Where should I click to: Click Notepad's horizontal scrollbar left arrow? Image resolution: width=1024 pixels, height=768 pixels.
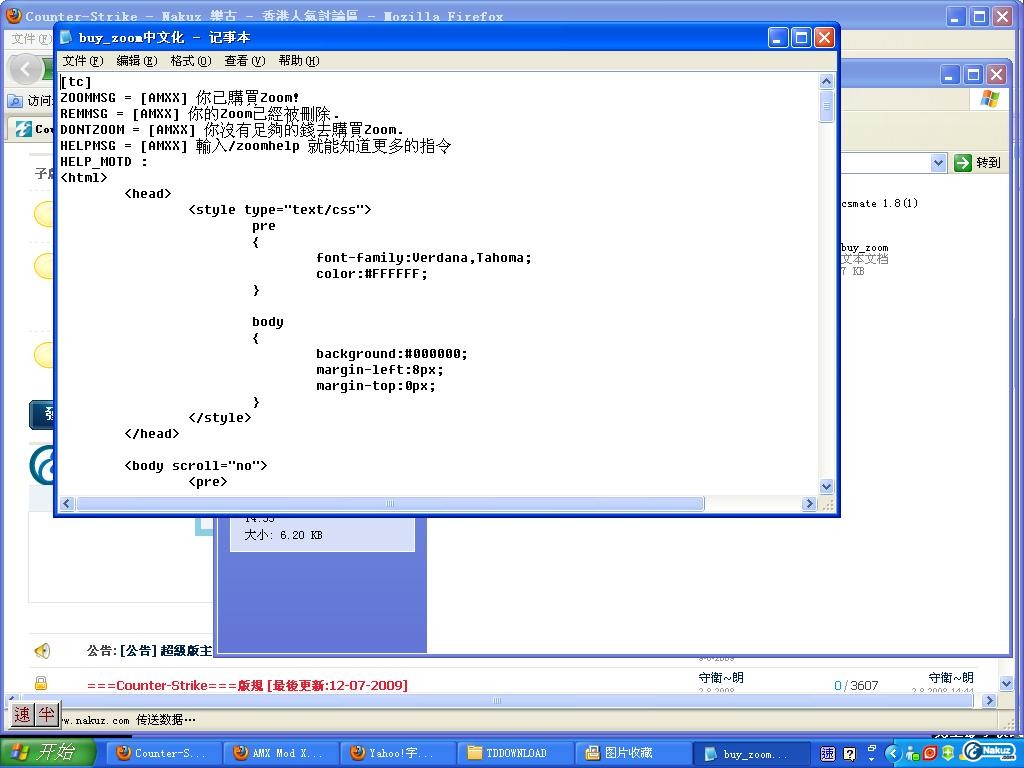point(67,504)
